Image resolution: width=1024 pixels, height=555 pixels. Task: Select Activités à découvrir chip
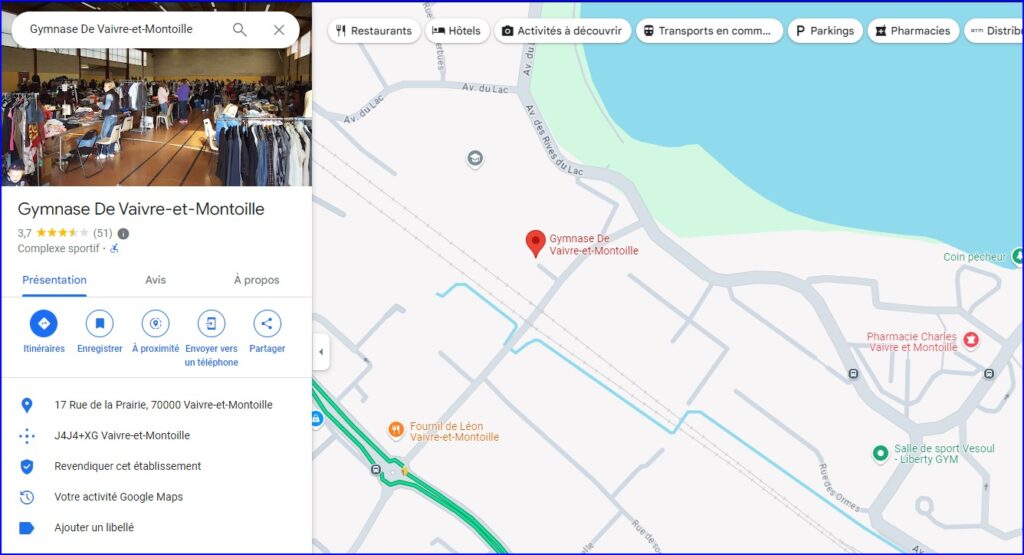pos(562,31)
